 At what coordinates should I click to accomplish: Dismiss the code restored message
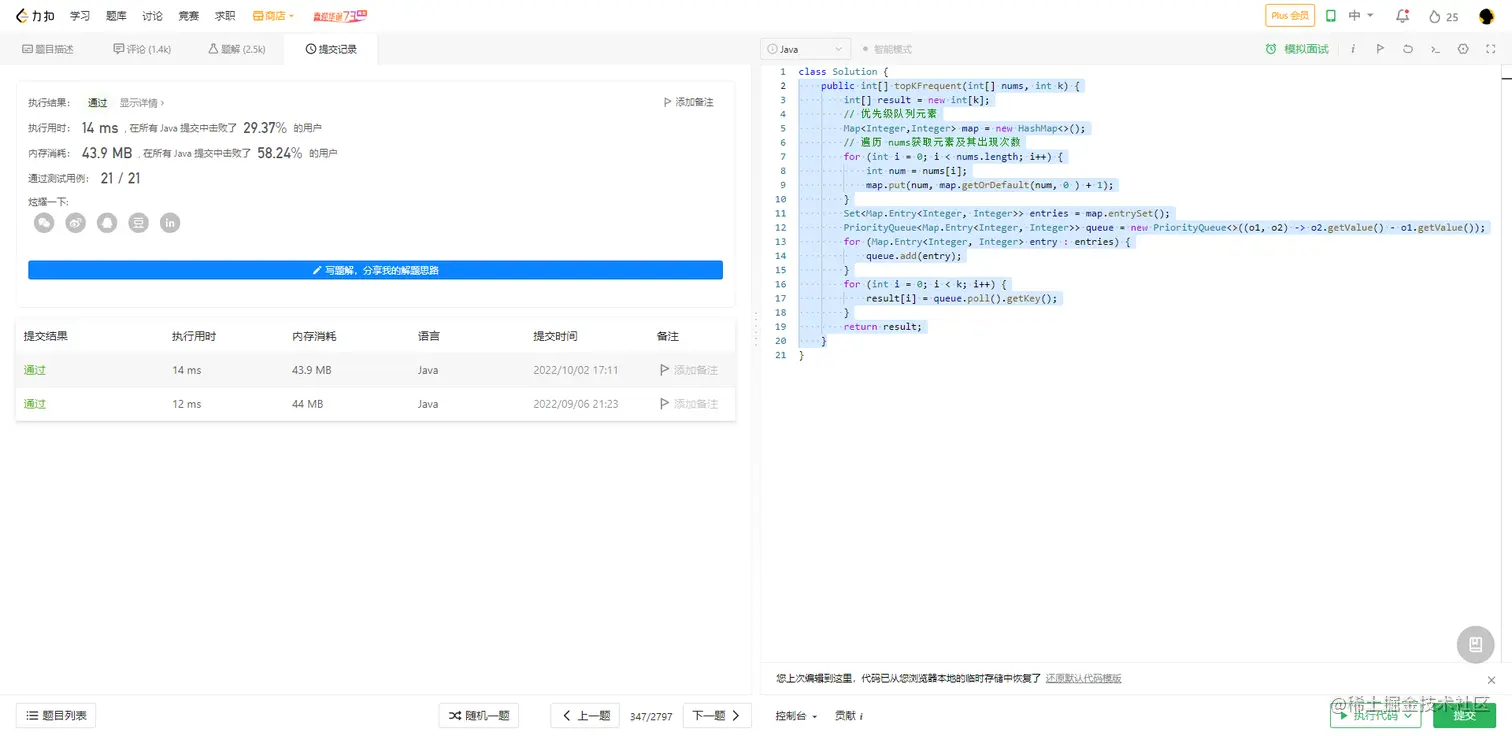[1491, 679]
